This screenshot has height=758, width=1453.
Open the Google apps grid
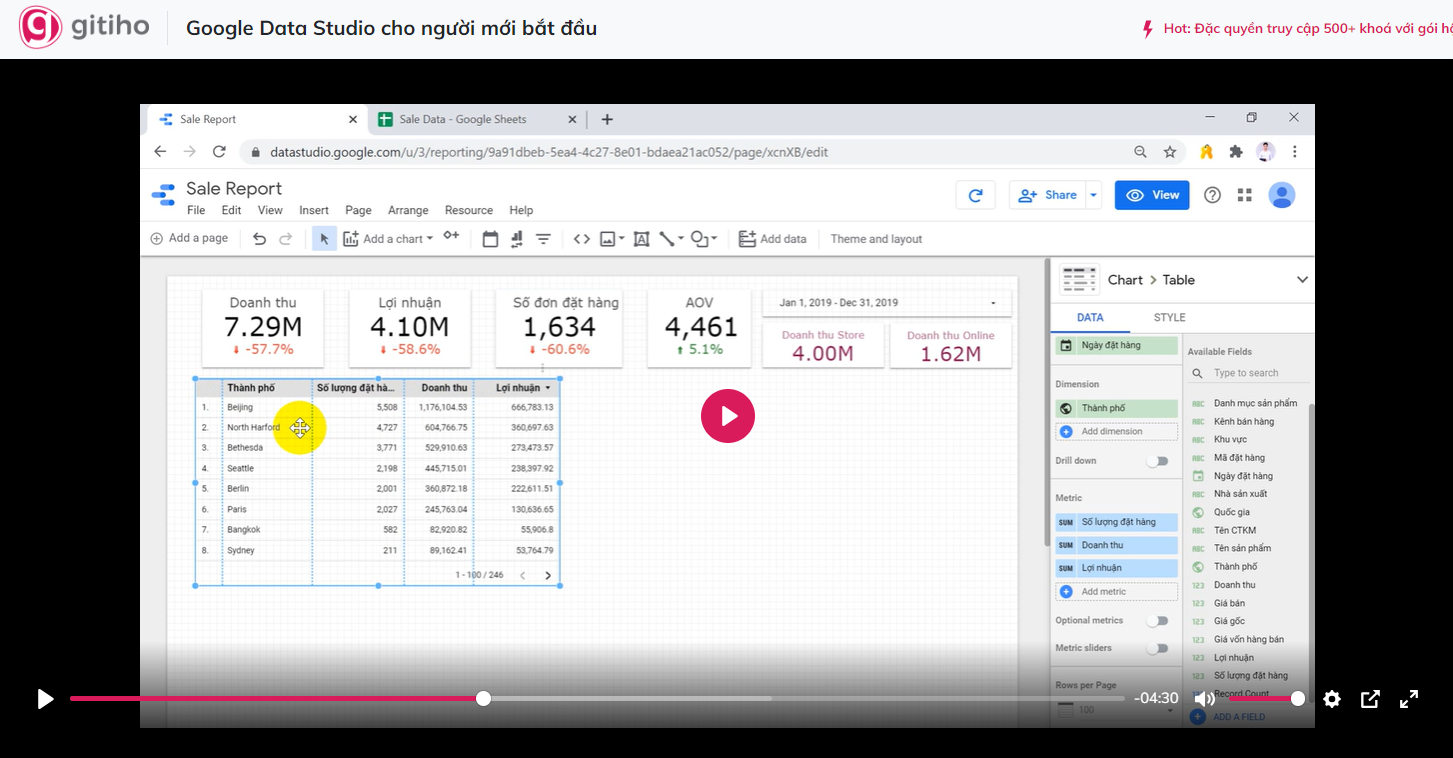(1245, 195)
